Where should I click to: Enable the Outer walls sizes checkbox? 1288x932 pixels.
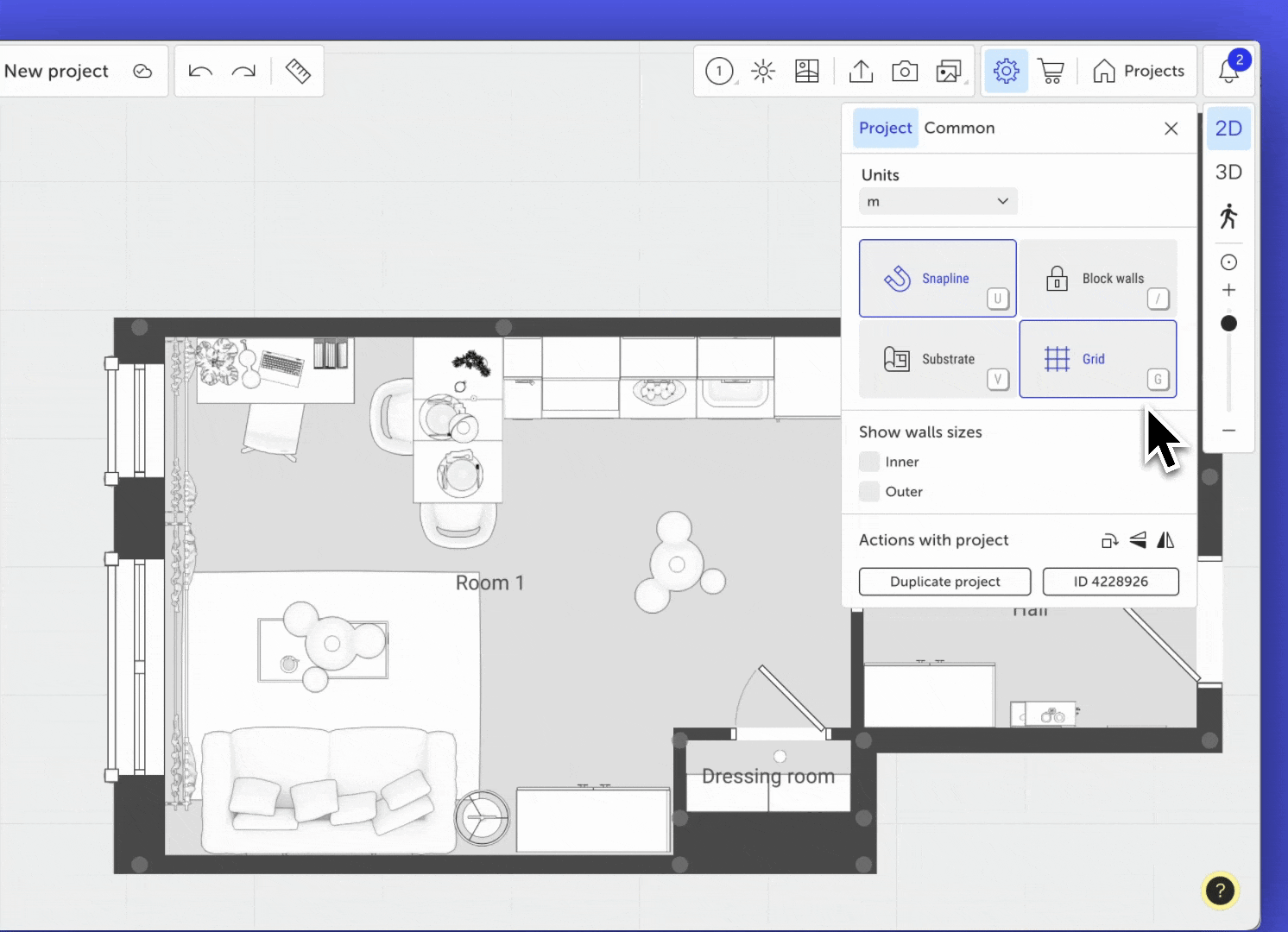pyautogui.click(x=869, y=492)
